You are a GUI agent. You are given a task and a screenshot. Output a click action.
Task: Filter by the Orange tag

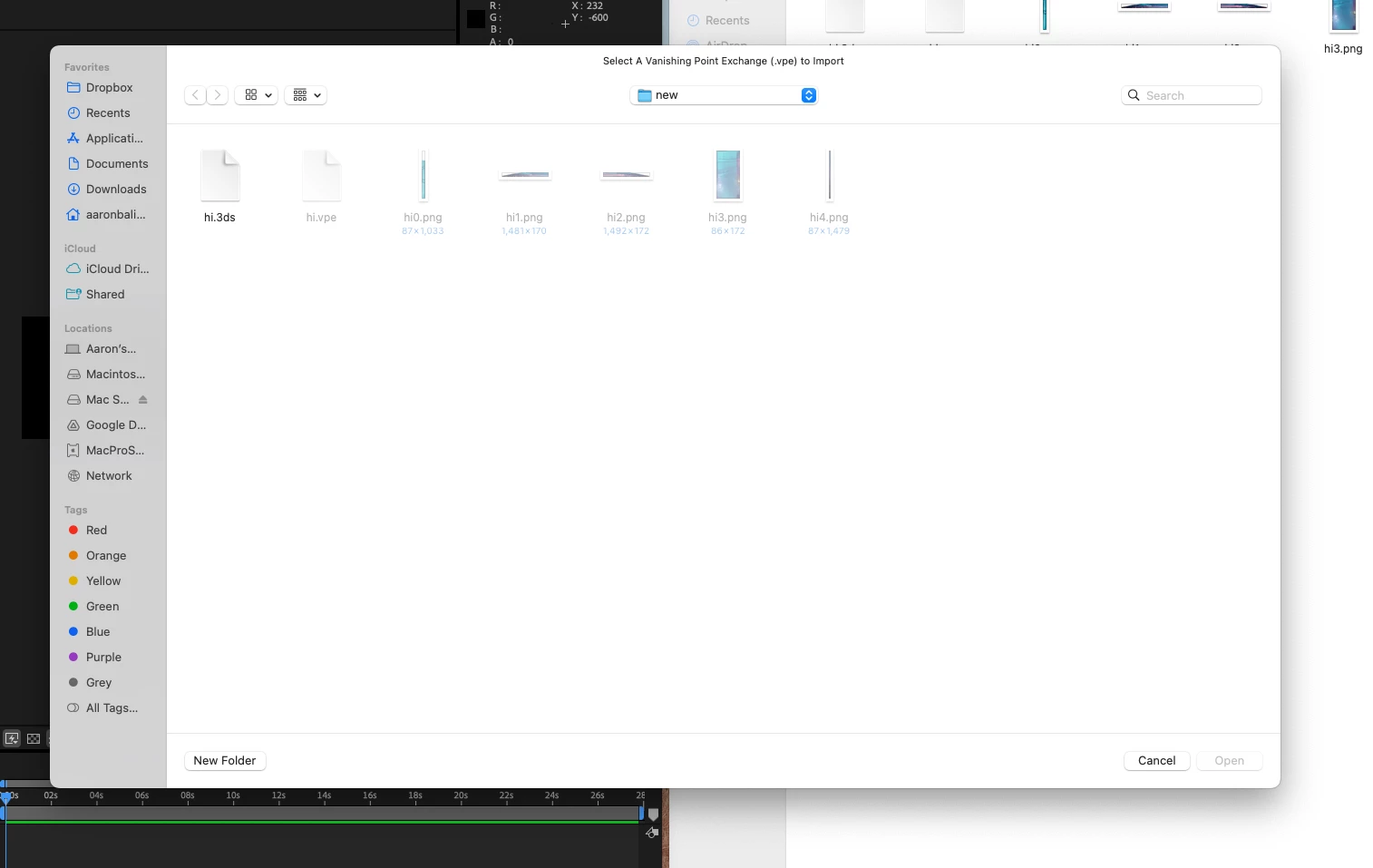coord(97,556)
